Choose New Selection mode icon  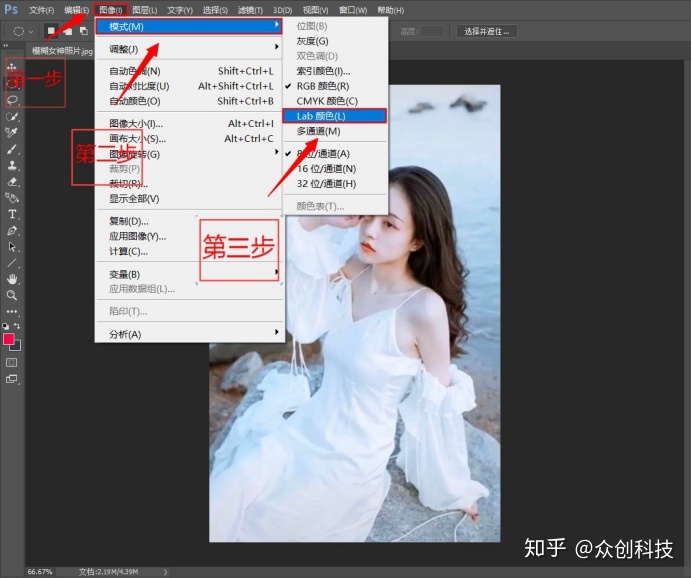click(x=51, y=31)
